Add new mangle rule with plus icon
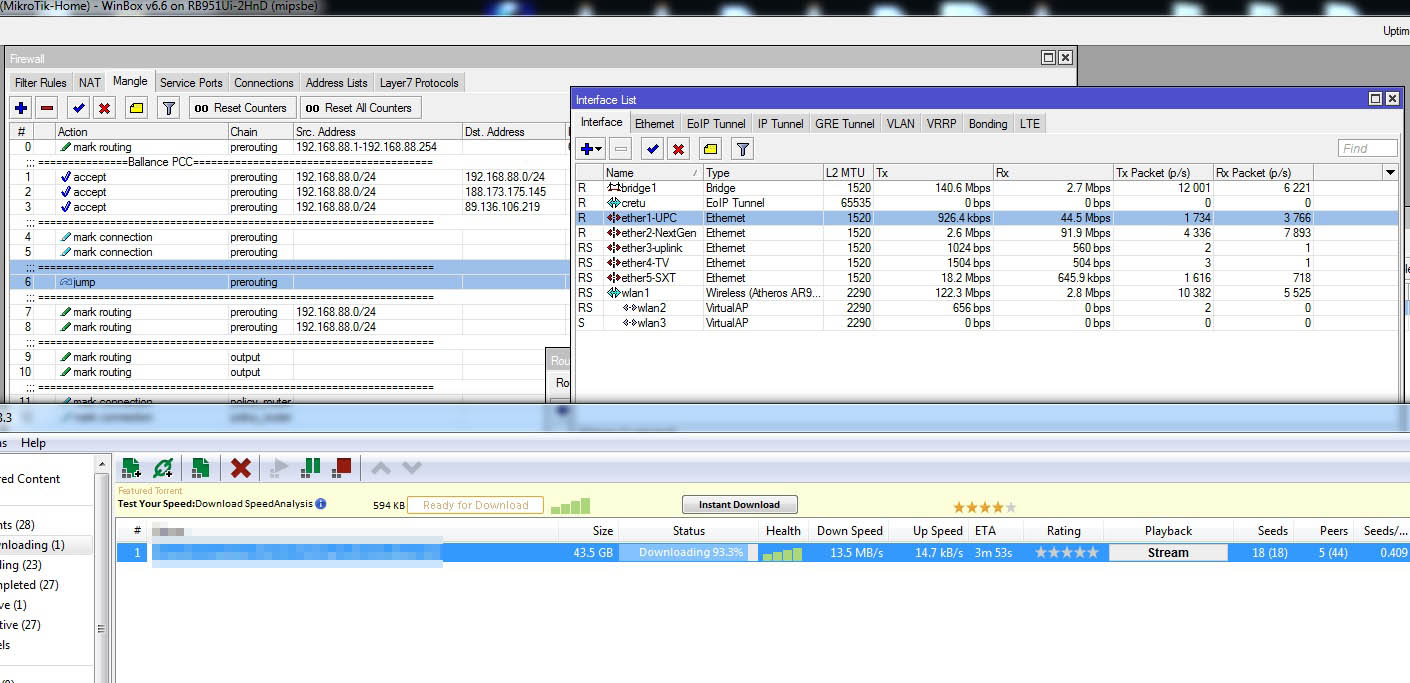The image size is (1410, 683). click(x=22, y=108)
